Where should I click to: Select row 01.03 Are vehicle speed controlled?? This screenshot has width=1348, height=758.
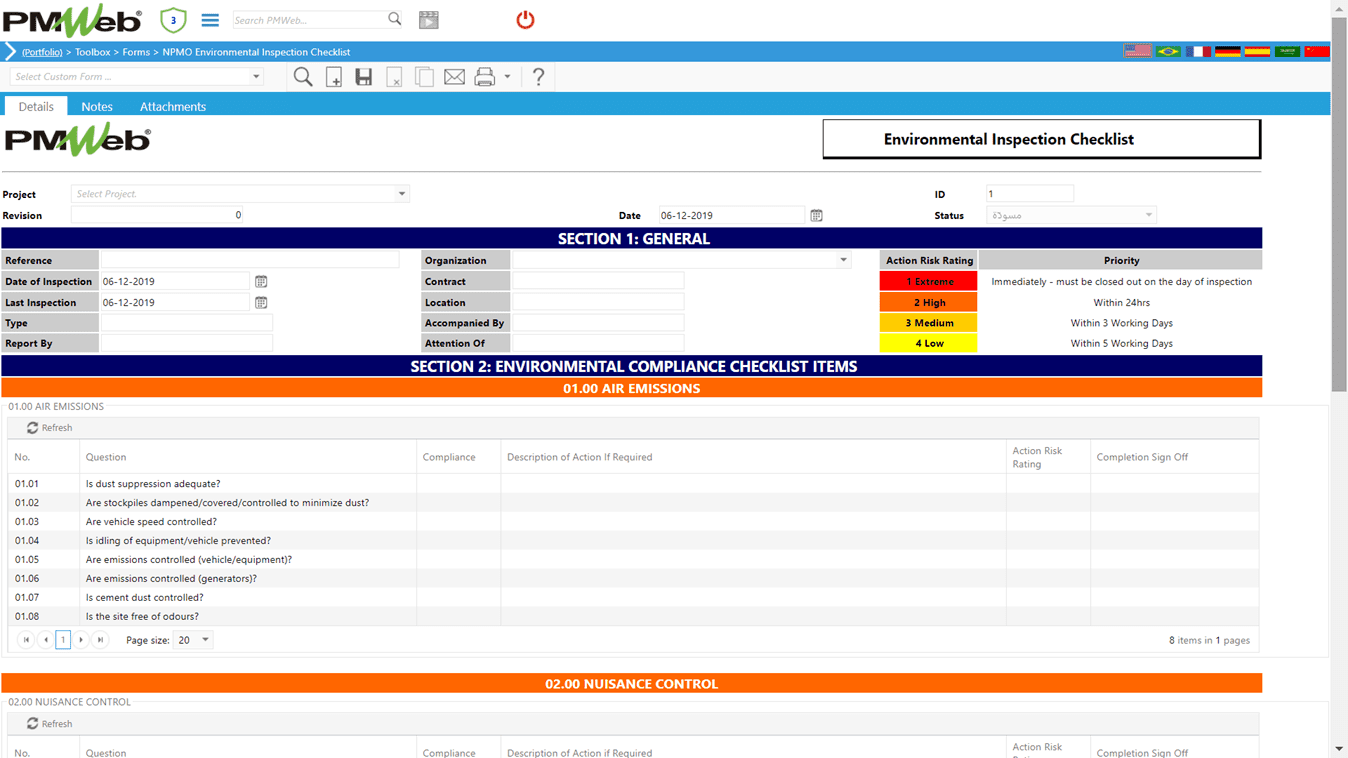(633, 522)
